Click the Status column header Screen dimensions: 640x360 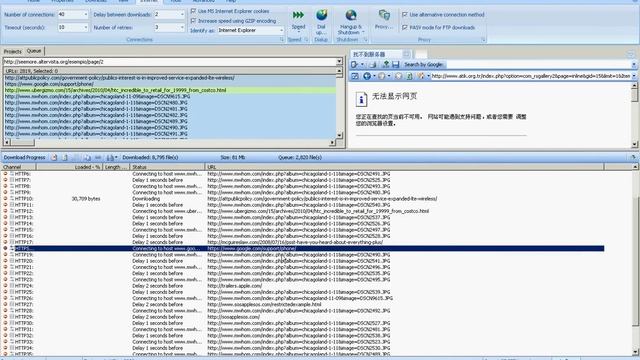pos(167,167)
